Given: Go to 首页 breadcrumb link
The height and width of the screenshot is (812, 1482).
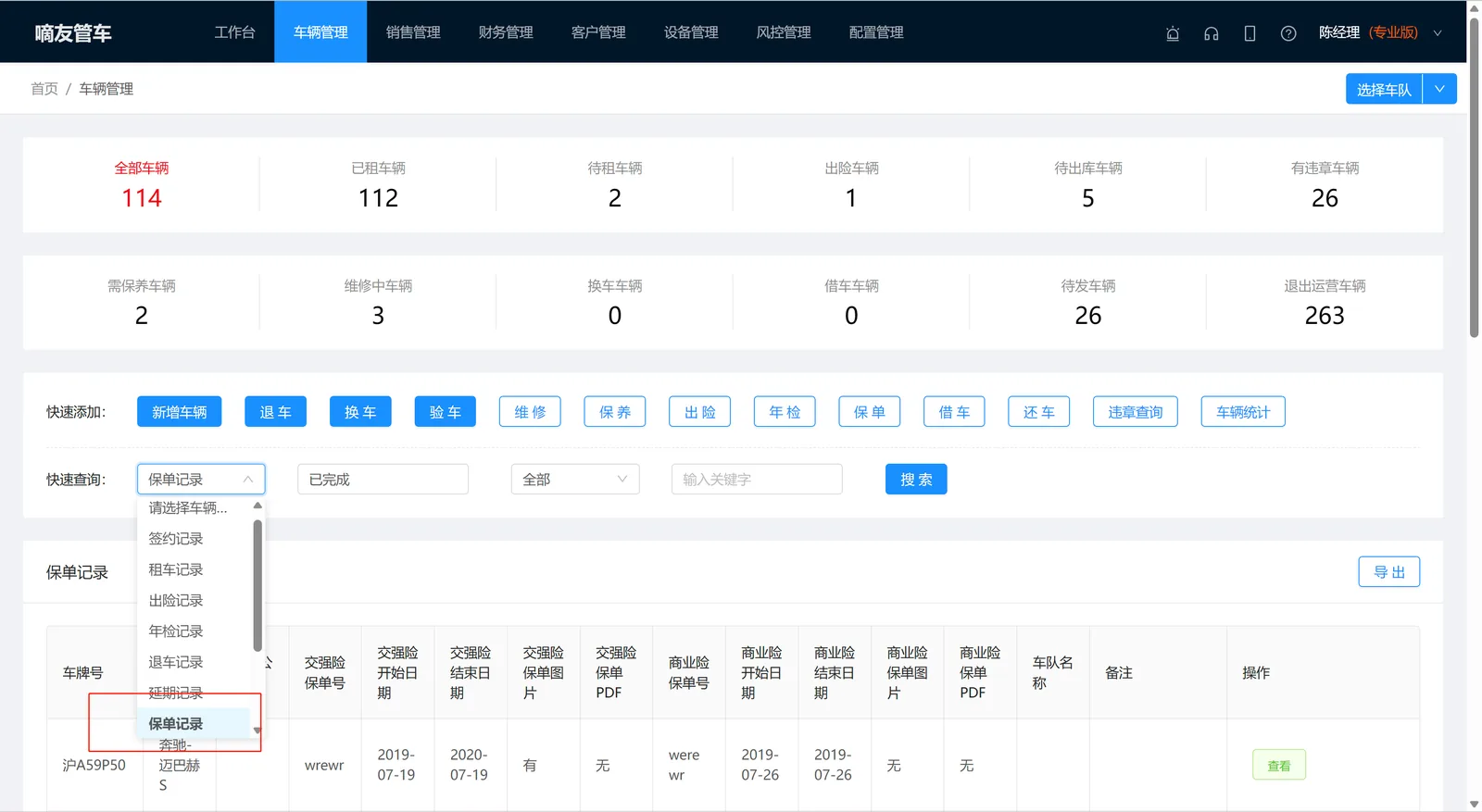Looking at the screenshot, I should [x=44, y=89].
